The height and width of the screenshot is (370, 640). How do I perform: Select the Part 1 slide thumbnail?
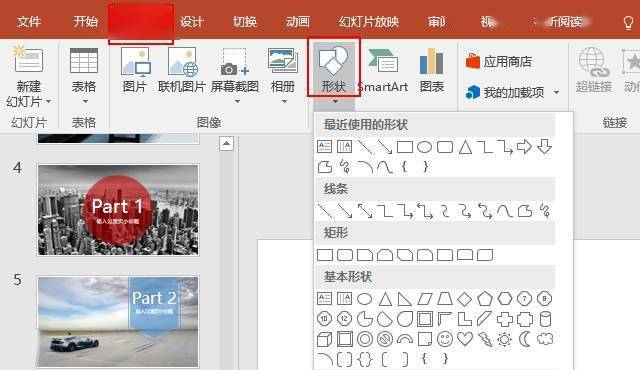[118, 210]
